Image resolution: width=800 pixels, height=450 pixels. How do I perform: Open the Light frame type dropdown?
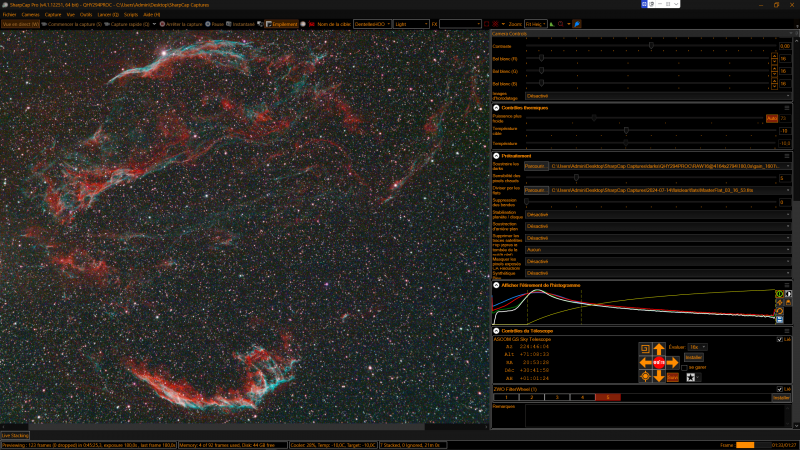click(411, 24)
